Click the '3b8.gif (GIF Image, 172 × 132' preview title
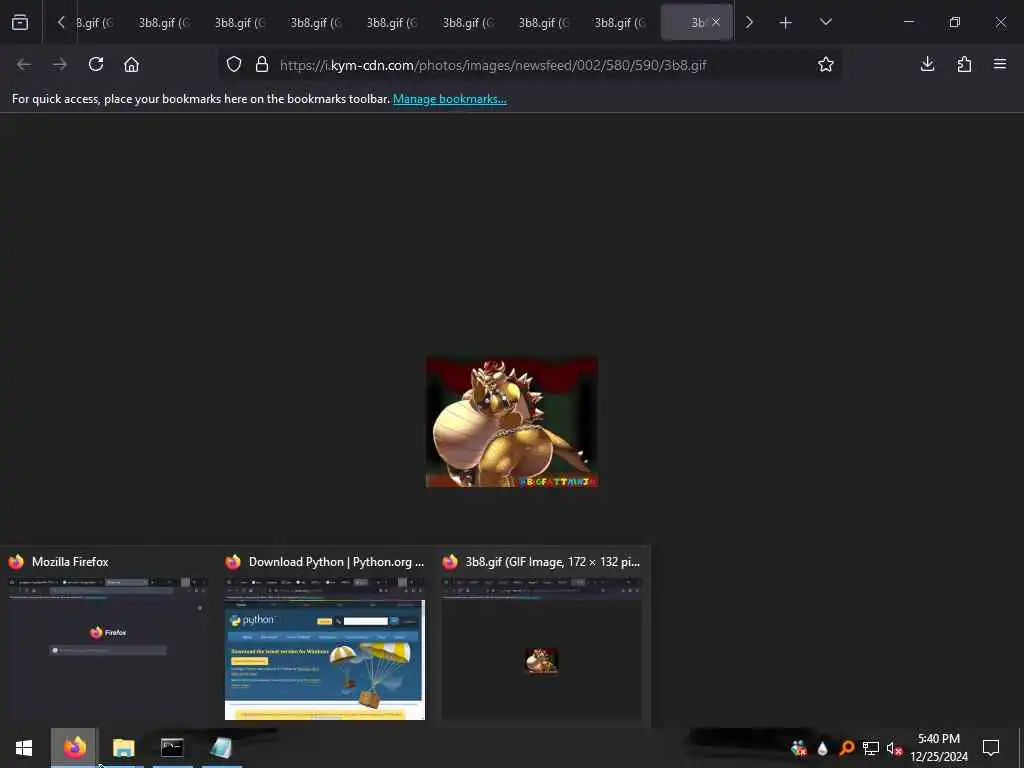This screenshot has width=1024, height=768. coord(552,562)
